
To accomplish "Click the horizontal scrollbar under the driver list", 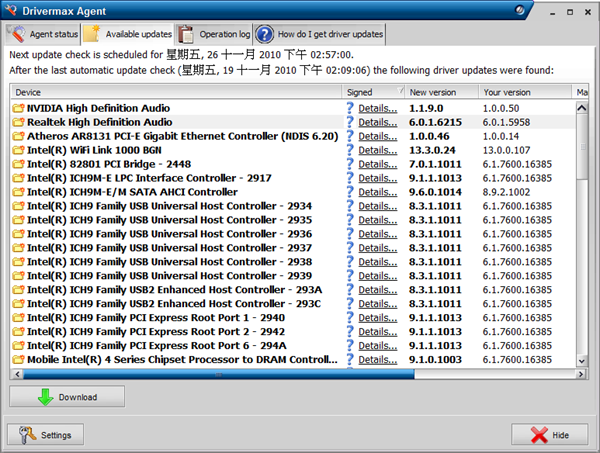I will coord(220,374).
